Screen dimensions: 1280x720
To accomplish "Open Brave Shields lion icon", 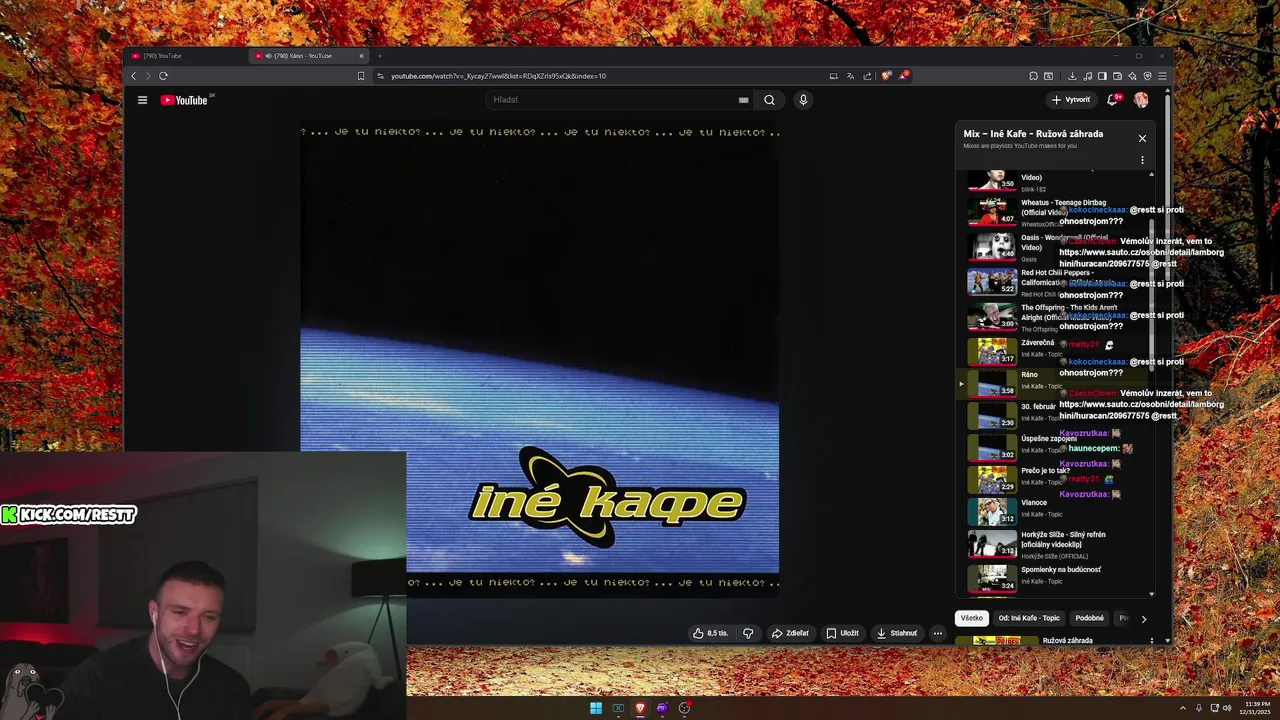I will 885,76.
